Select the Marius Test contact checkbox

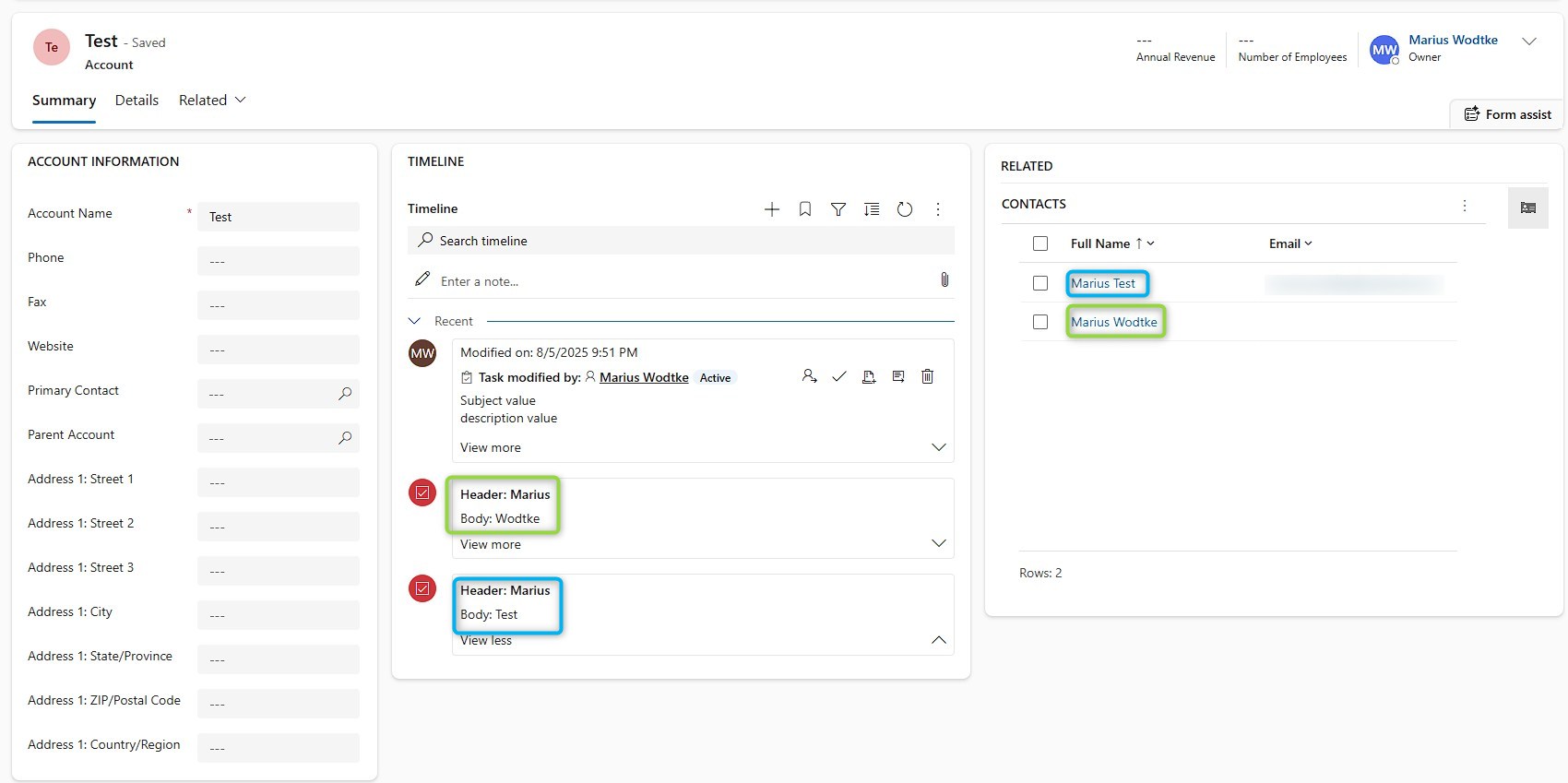(1040, 283)
